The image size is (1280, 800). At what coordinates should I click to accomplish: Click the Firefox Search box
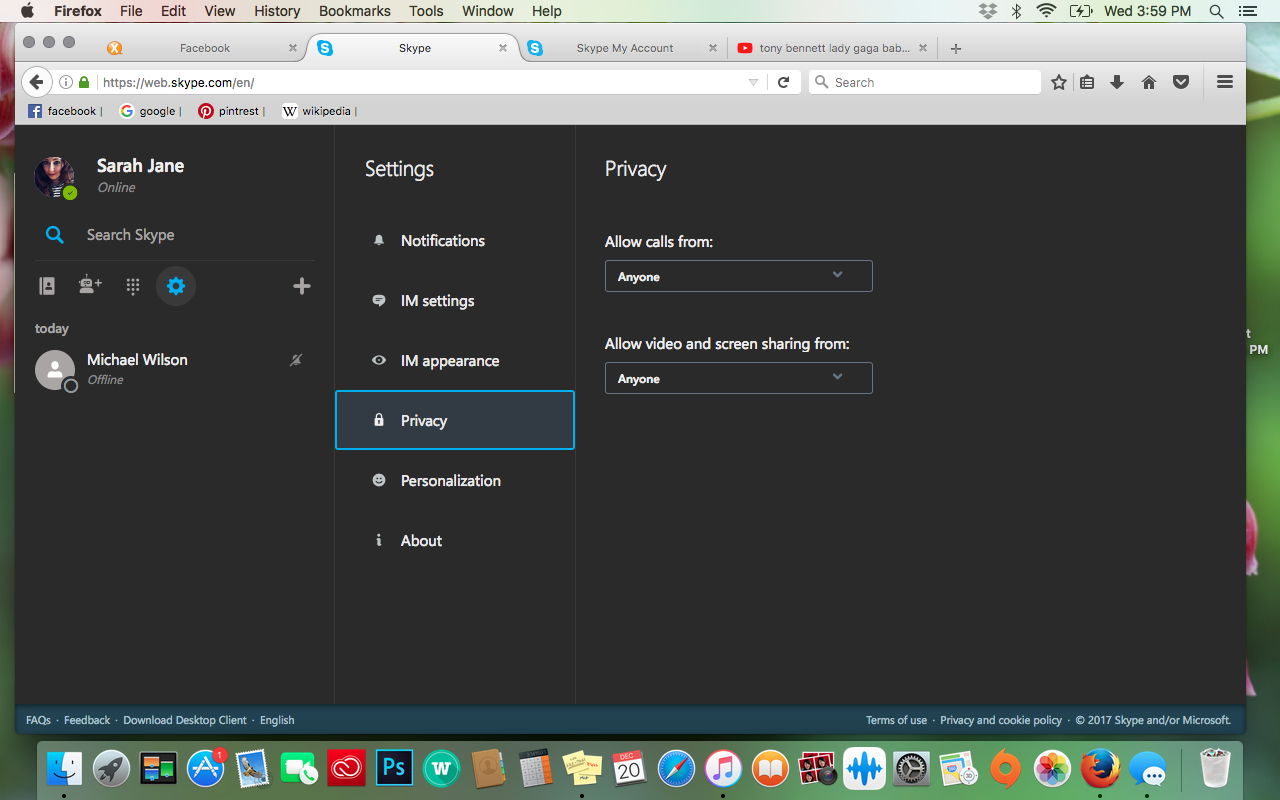pos(924,82)
